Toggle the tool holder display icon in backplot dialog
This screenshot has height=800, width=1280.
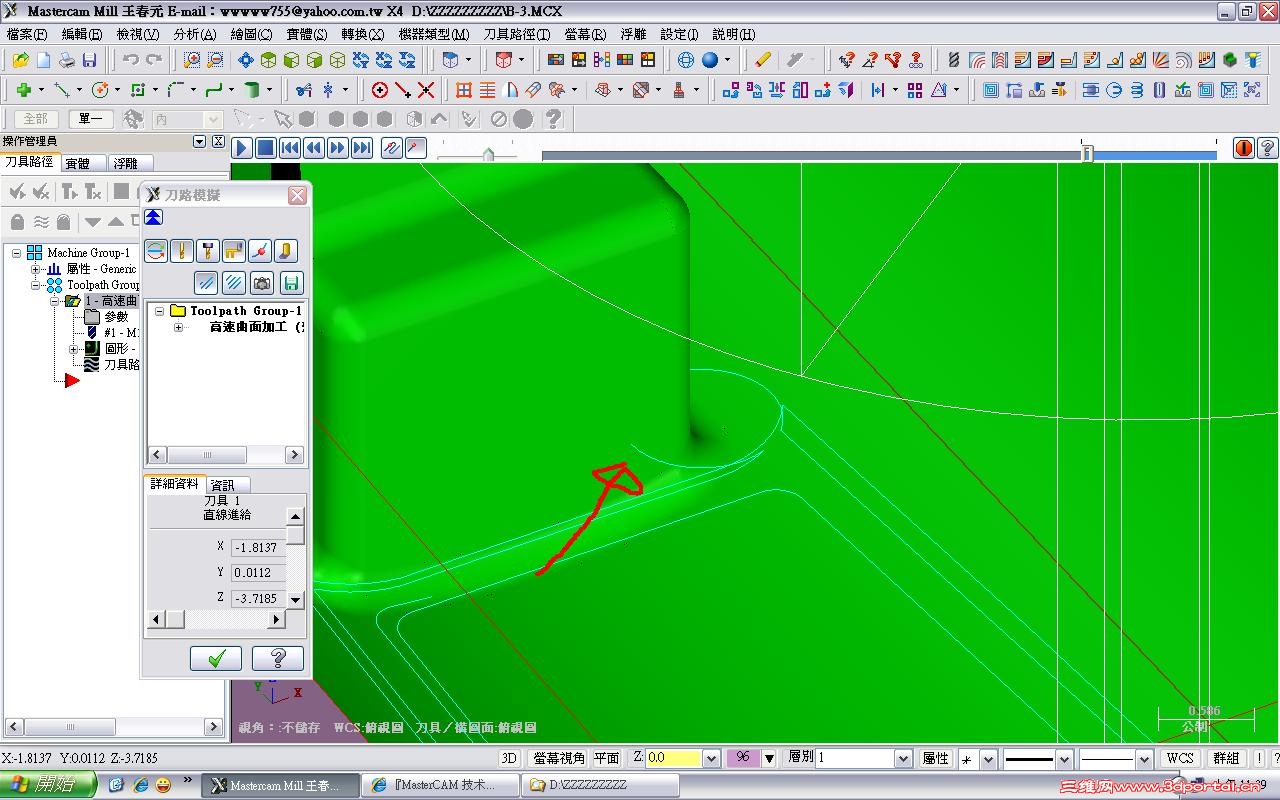pyautogui.click(x=207, y=250)
